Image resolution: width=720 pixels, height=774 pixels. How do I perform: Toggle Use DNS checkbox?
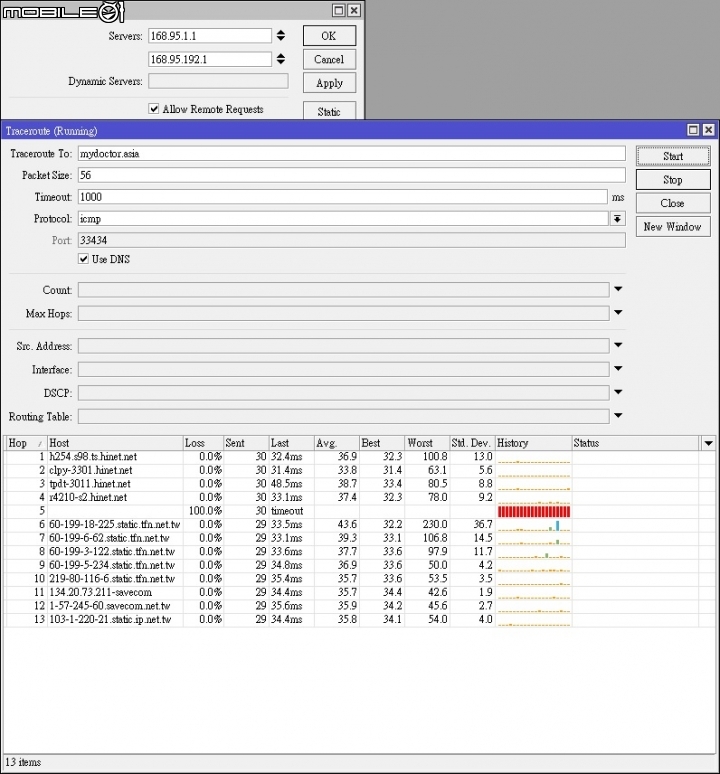click(x=83, y=259)
